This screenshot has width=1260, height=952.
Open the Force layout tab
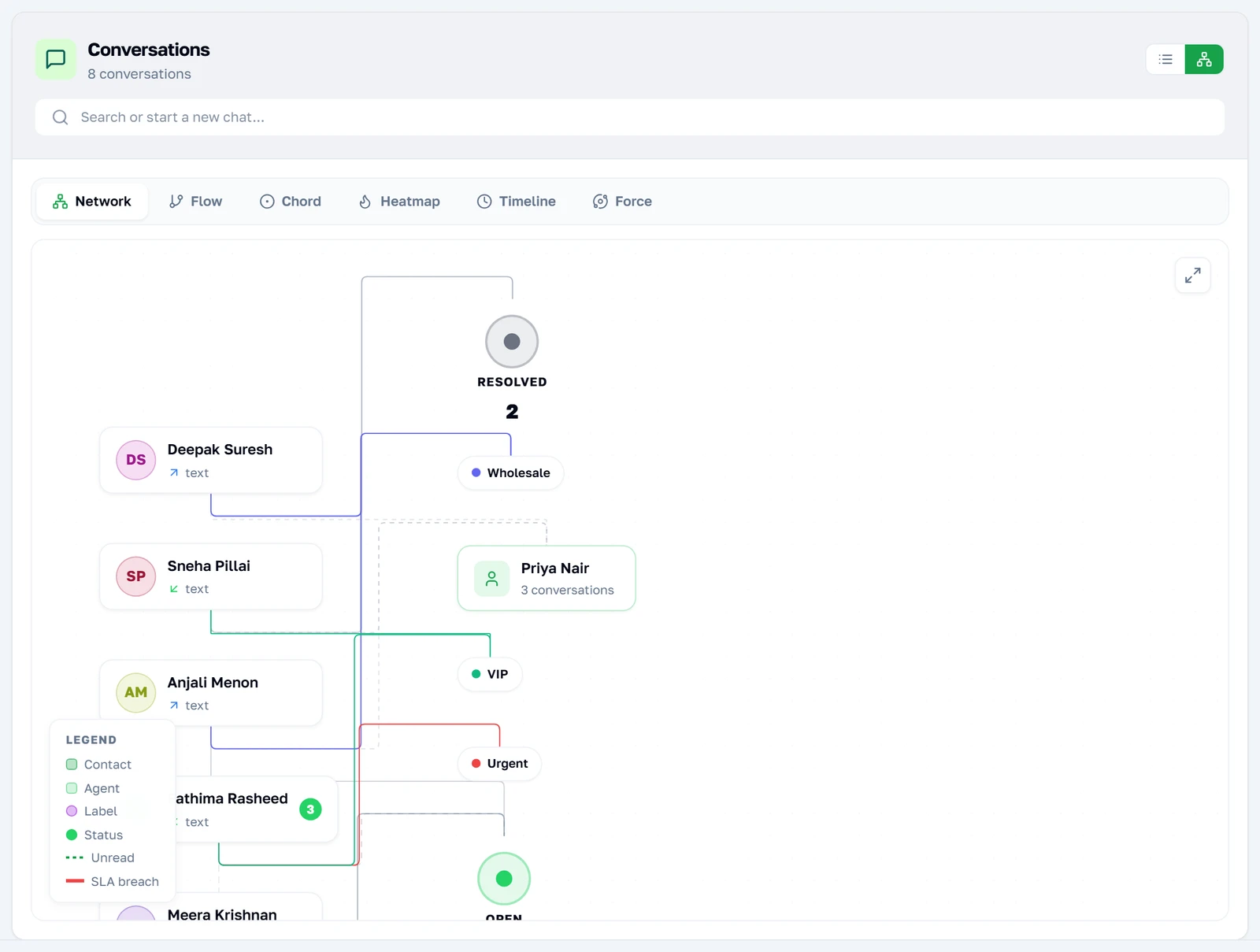pos(622,202)
